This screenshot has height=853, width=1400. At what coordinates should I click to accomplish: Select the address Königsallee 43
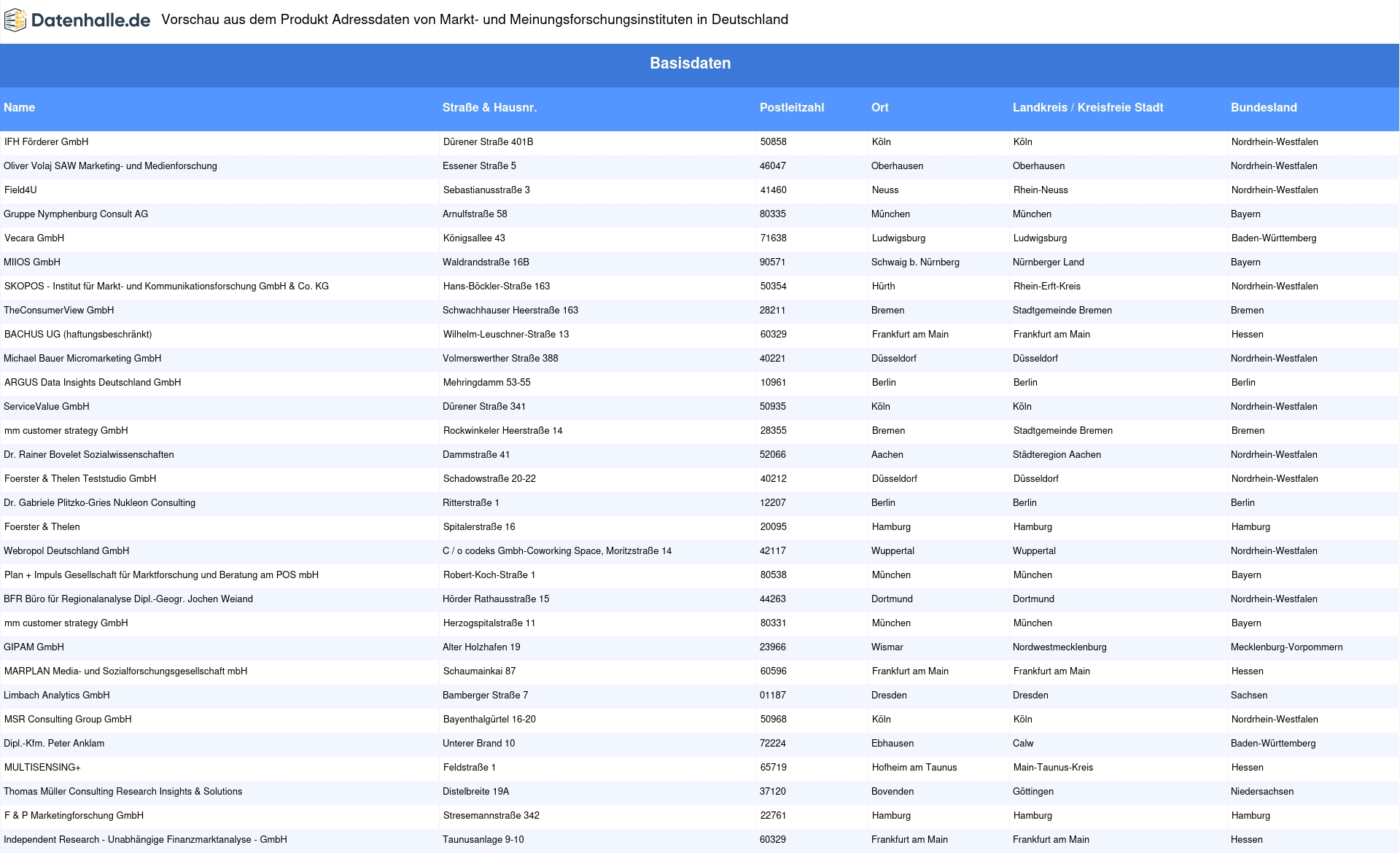tap(475, 238)
